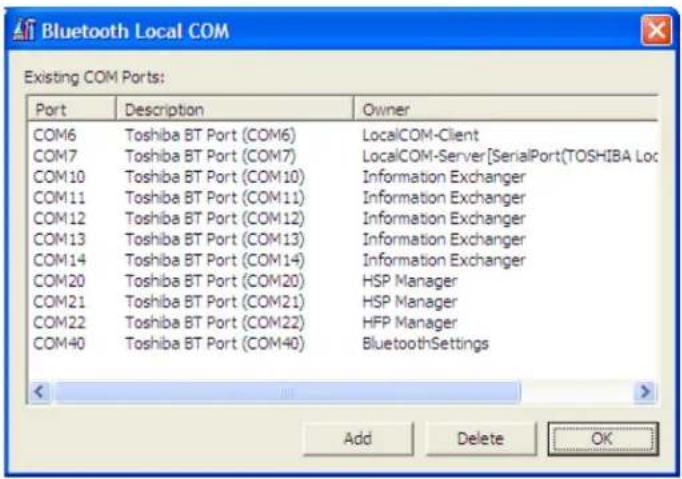
Task: Click HSP Manager owner in COM20 row
Action: point(410,281)
